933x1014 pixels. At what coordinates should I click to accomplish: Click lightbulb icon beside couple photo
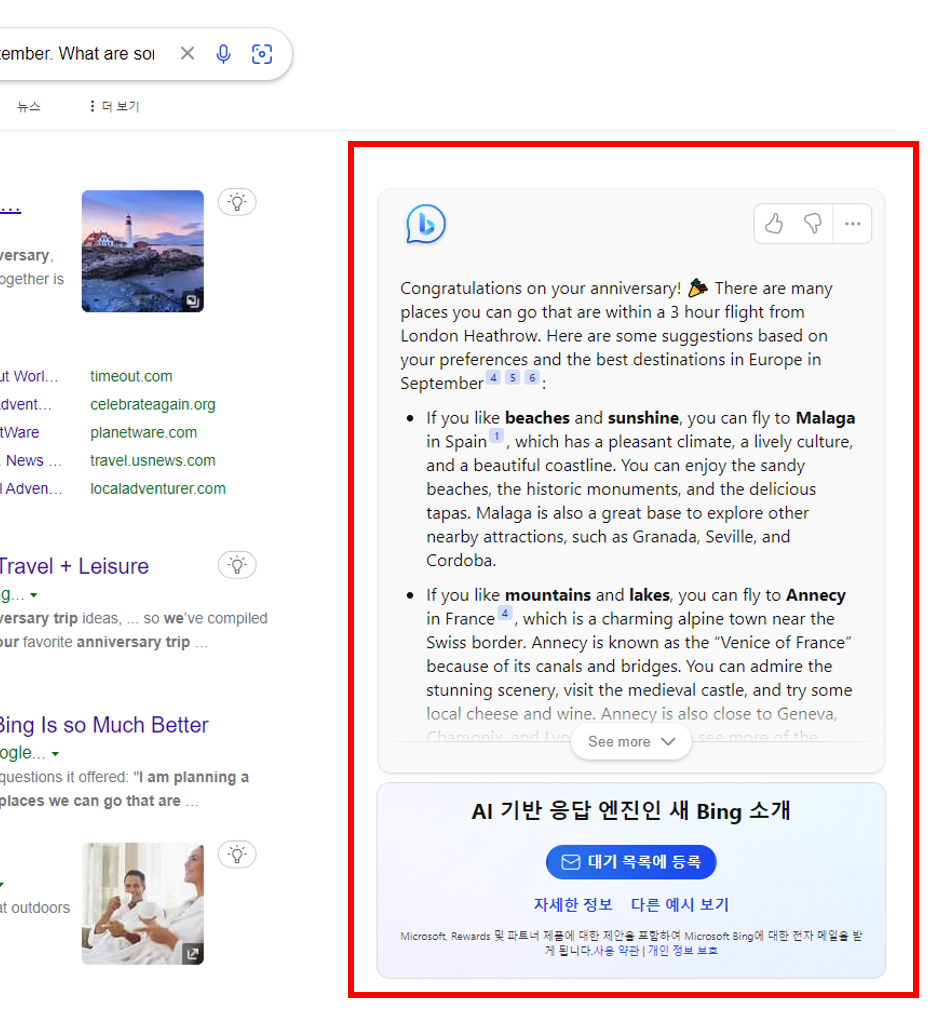point(237,854)
